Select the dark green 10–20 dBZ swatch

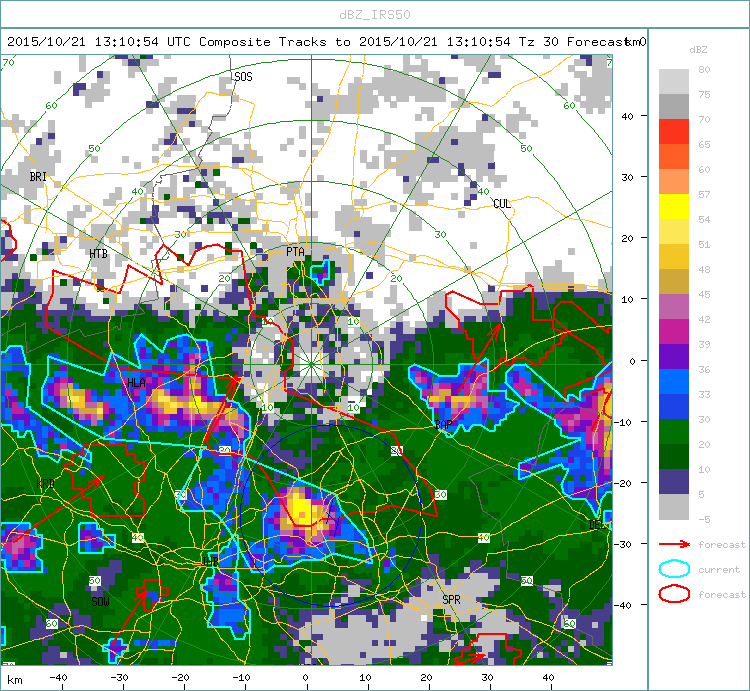(673, 456)
